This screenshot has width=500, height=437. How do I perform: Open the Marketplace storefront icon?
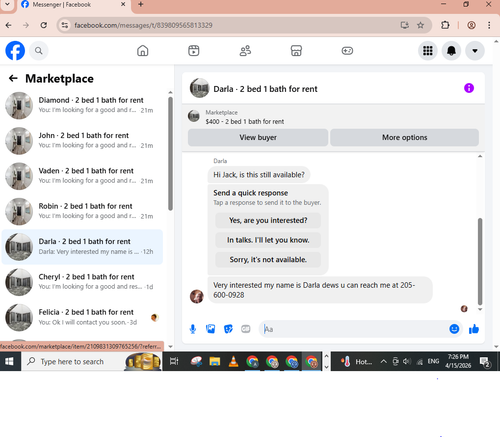[x=296, y=51]
